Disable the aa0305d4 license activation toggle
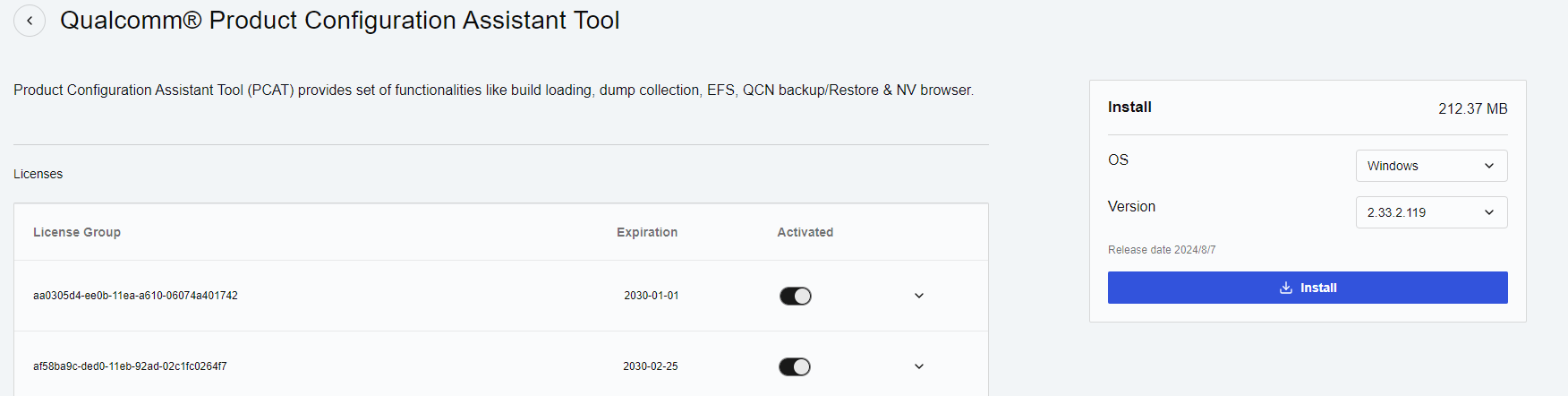 point(795,296)
